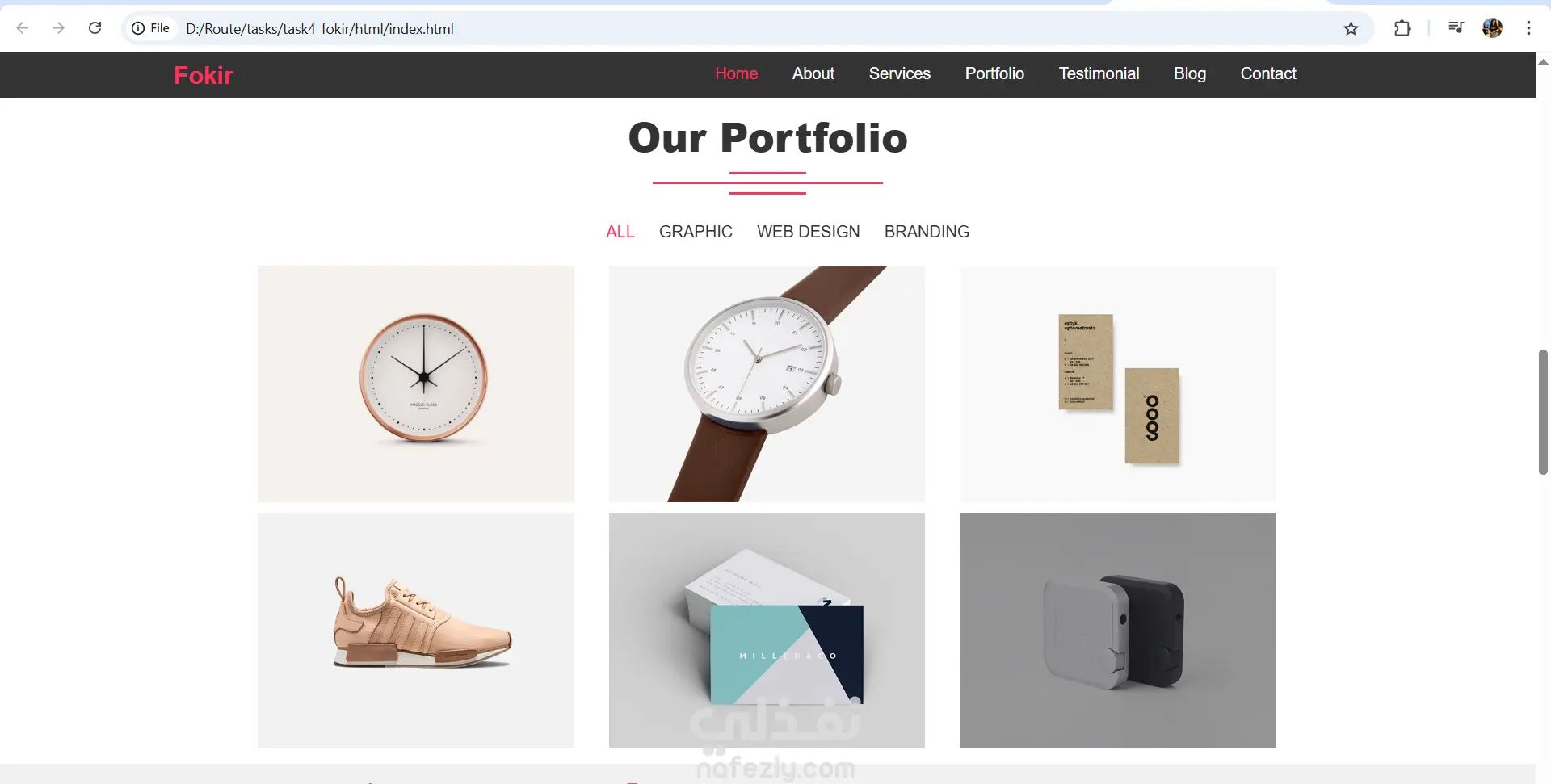This screenshot has height=784, width=1551.
Task: Go to the About nav link
Action: [813, 73]
